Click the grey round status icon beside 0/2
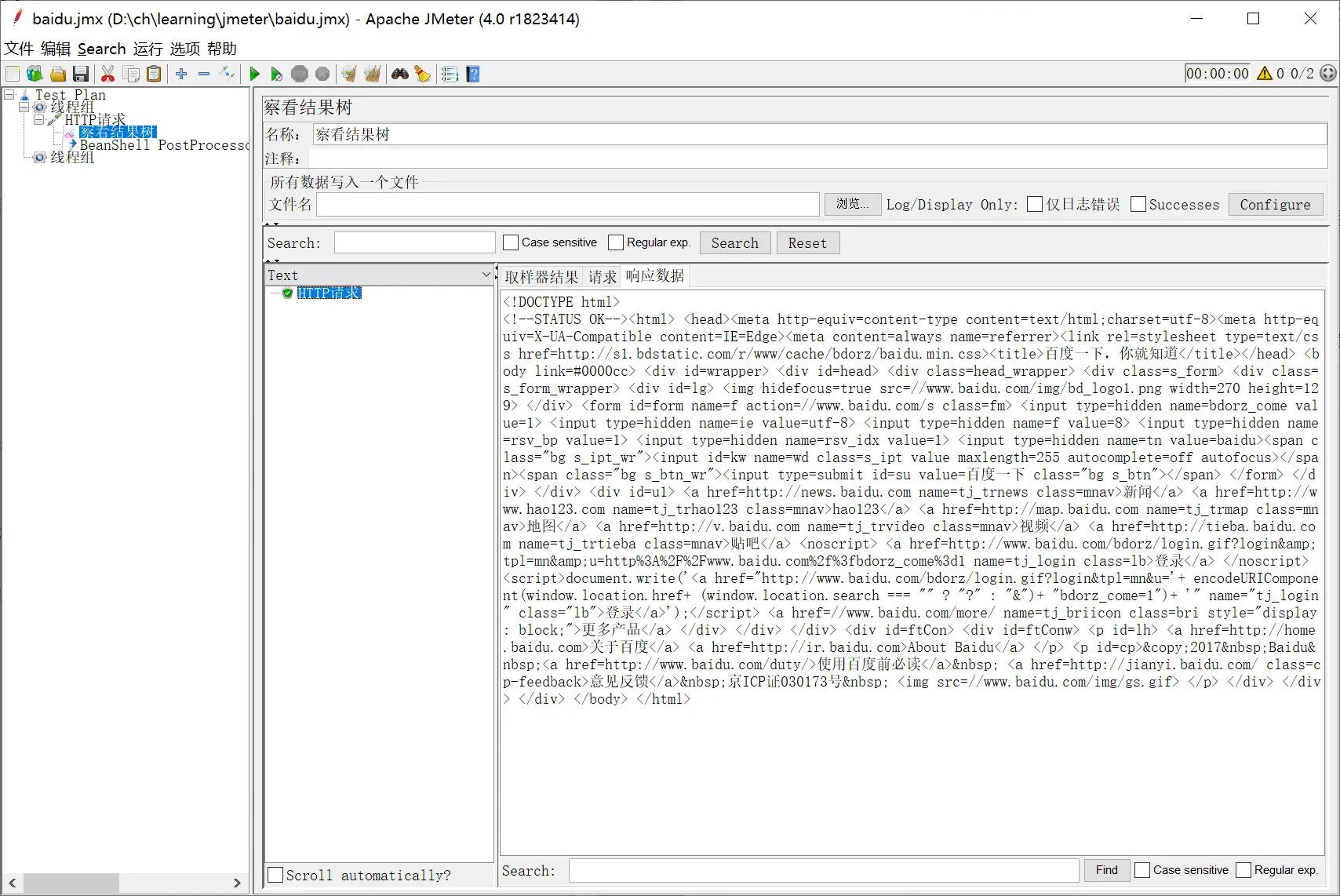Viewport: 1340px width, 896px height. point(1328,73)
